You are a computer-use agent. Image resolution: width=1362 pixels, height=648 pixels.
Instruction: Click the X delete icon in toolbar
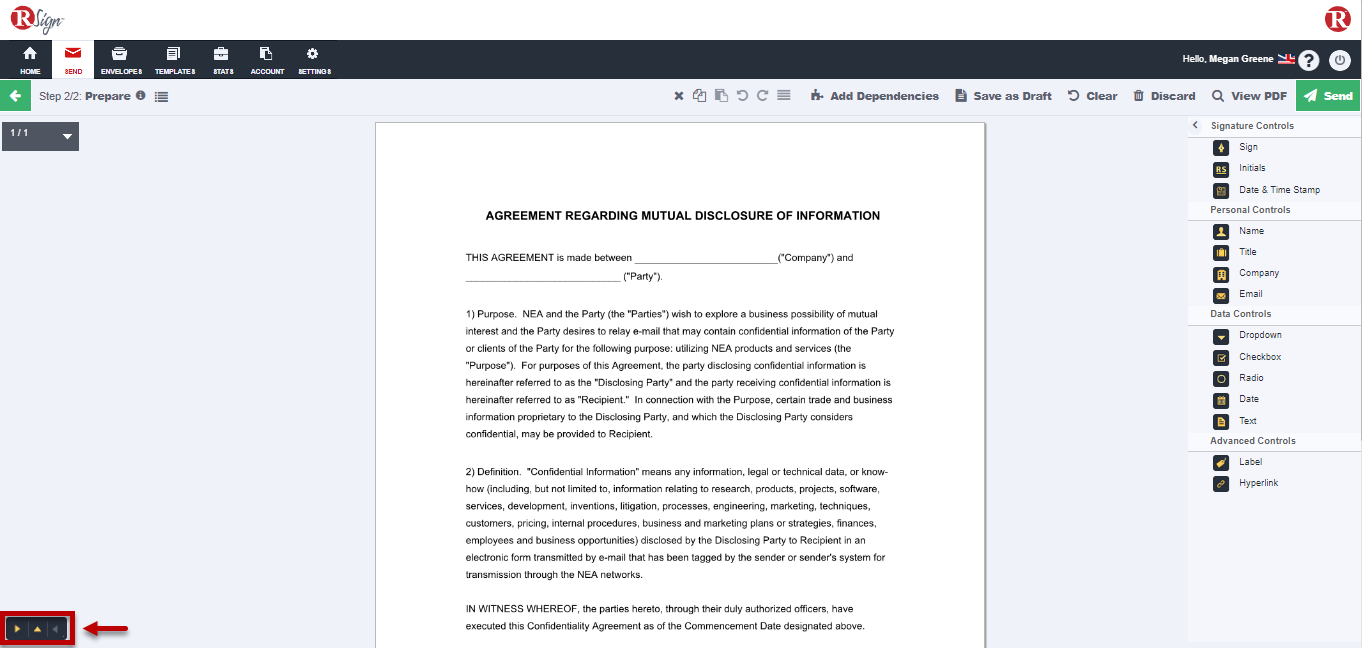pyautogui.click(x=679, y=96)
